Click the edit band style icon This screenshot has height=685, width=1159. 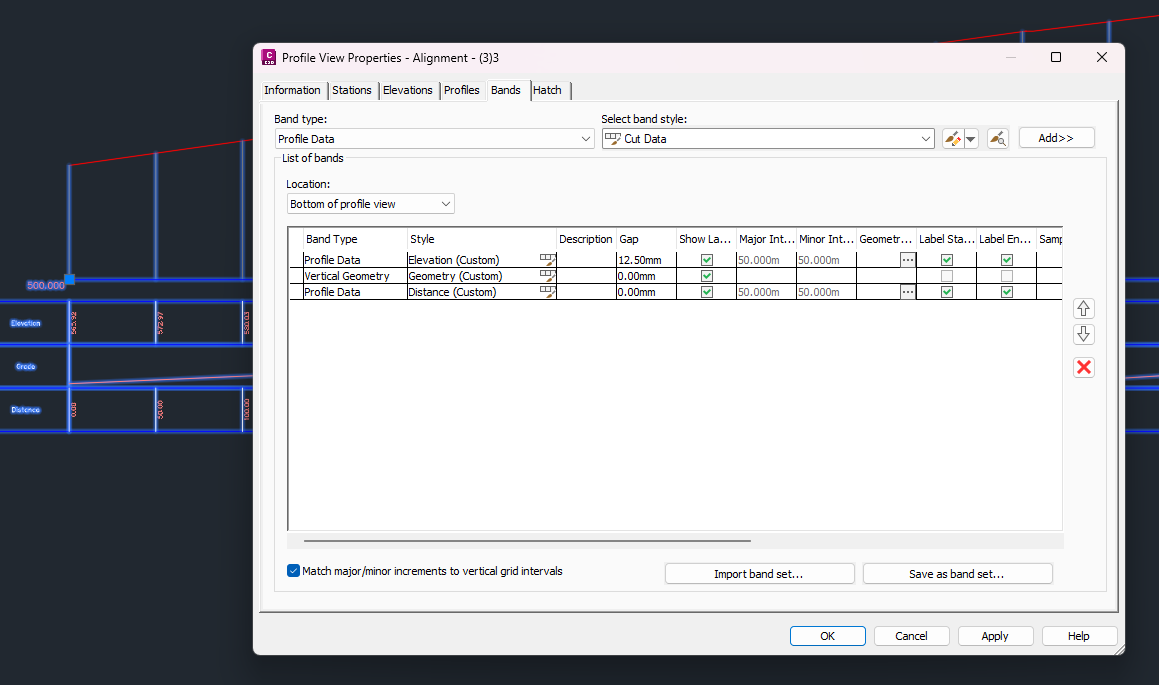tap(953, 138)
